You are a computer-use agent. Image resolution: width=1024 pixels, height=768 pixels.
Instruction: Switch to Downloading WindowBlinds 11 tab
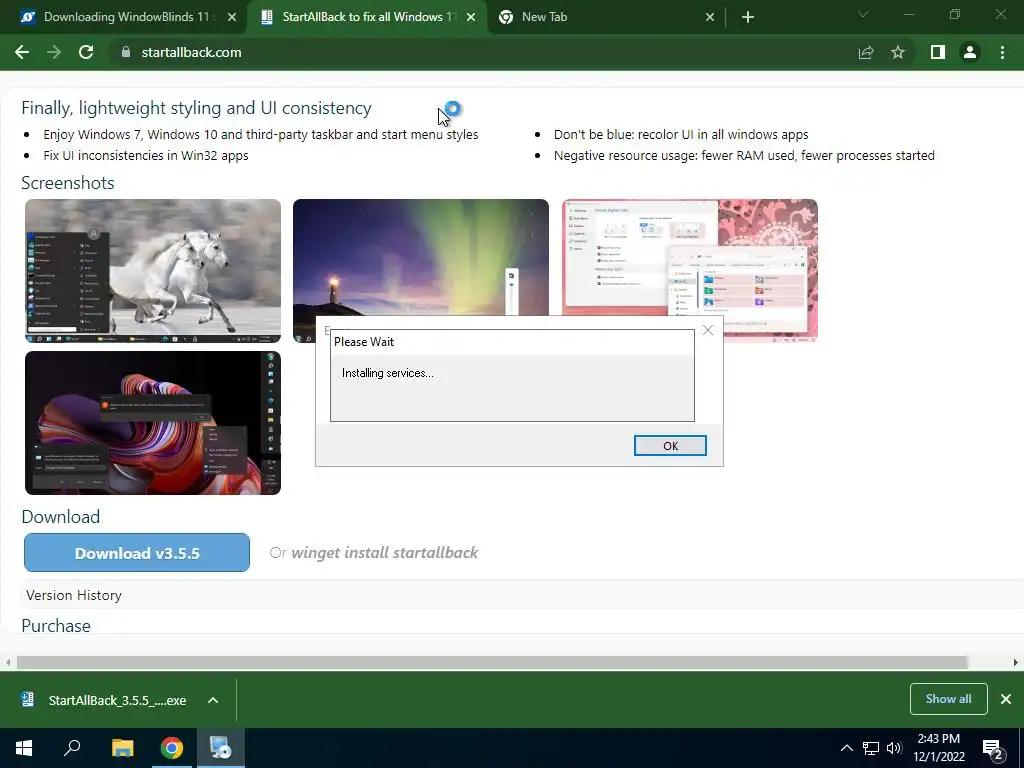click(x=124, y=17)
